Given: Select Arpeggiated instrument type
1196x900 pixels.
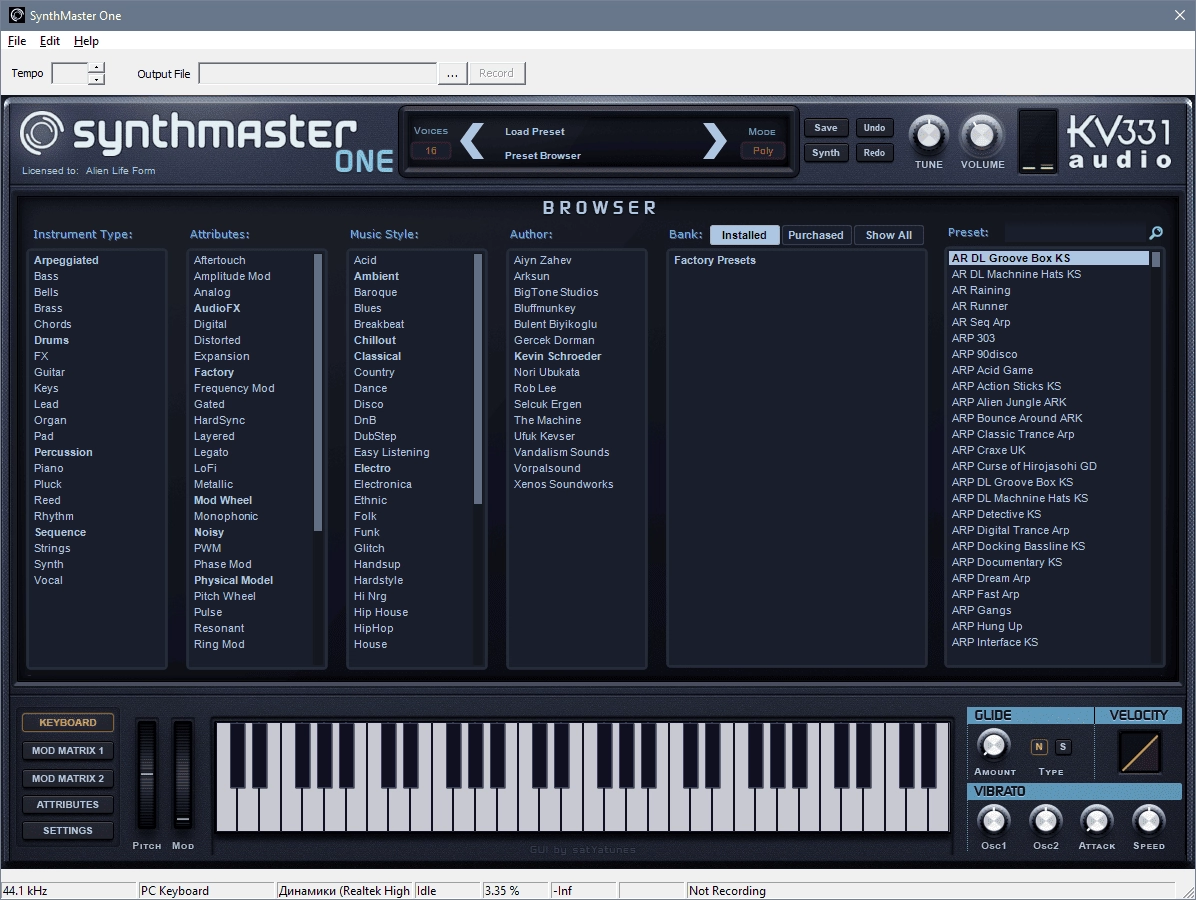Looking at the screenshot, I should 66,260.
